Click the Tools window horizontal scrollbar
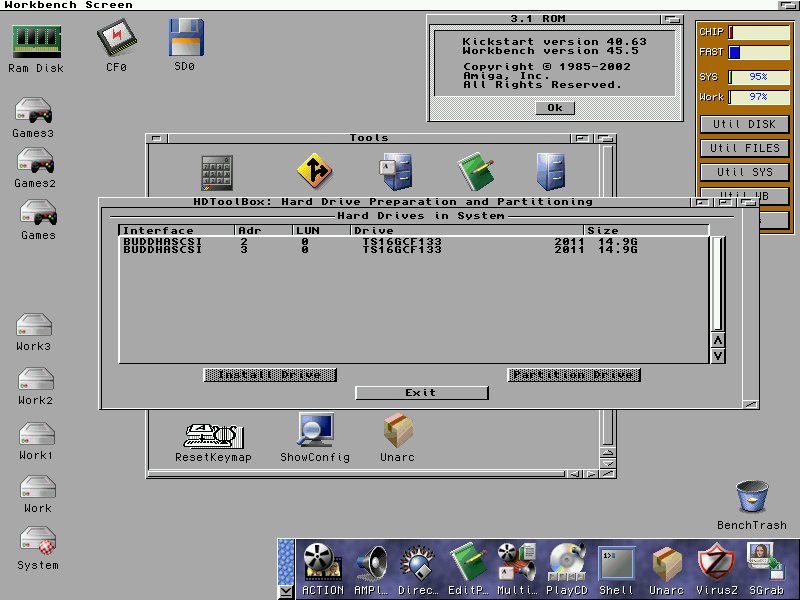The height and width of the screenshot is (600, 800). coord(357,474)
